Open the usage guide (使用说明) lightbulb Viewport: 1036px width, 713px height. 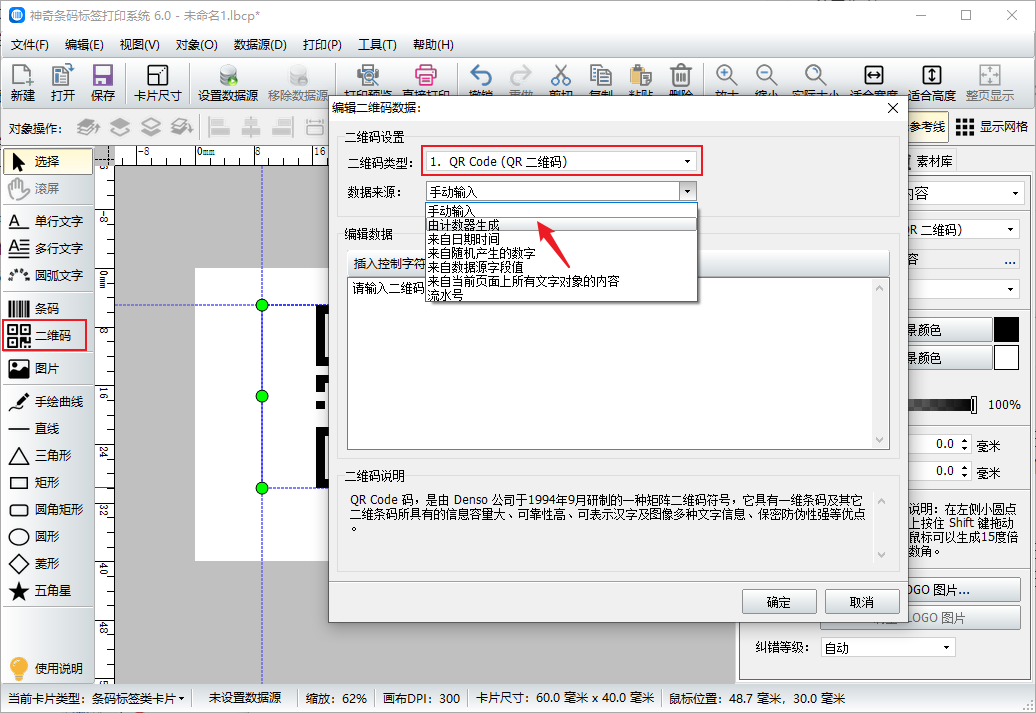click(47, 668)
